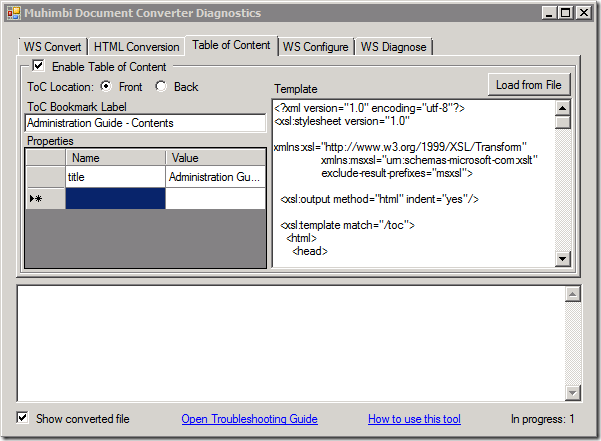
Task: Click How to use this tool link
Action: click(414, 419)
